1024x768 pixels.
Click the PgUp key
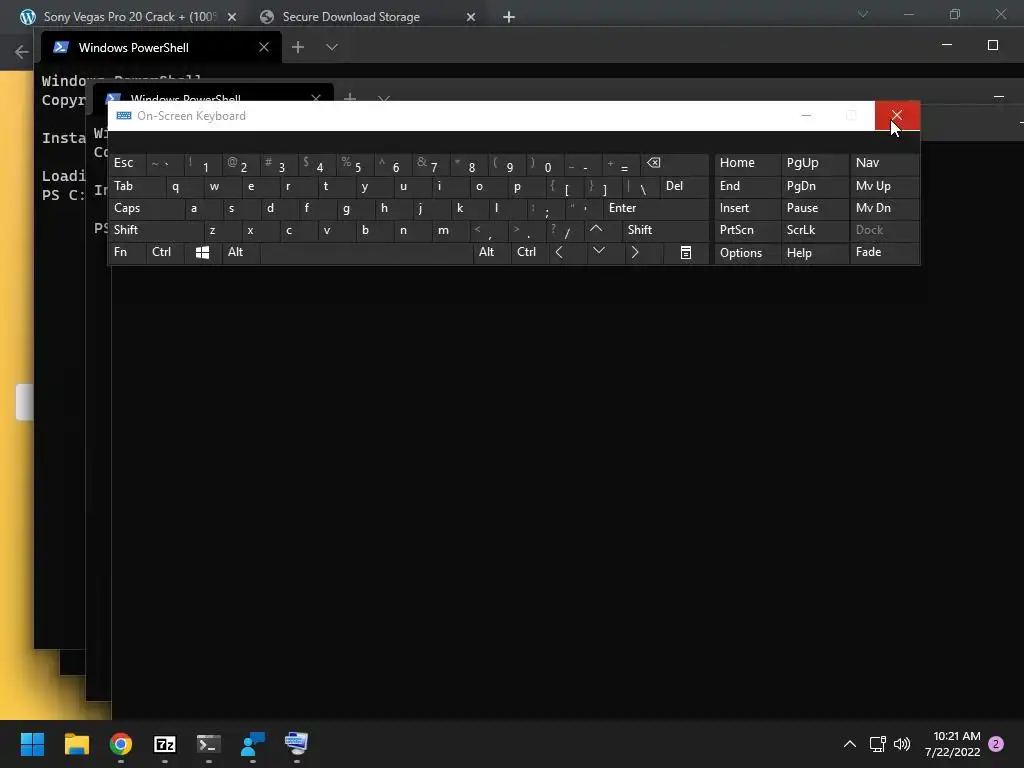pos(815,164)
